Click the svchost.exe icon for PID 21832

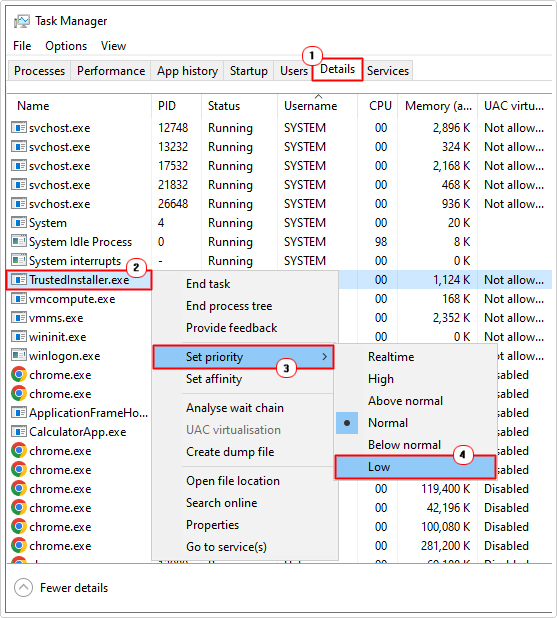click(x=19, y=184)
